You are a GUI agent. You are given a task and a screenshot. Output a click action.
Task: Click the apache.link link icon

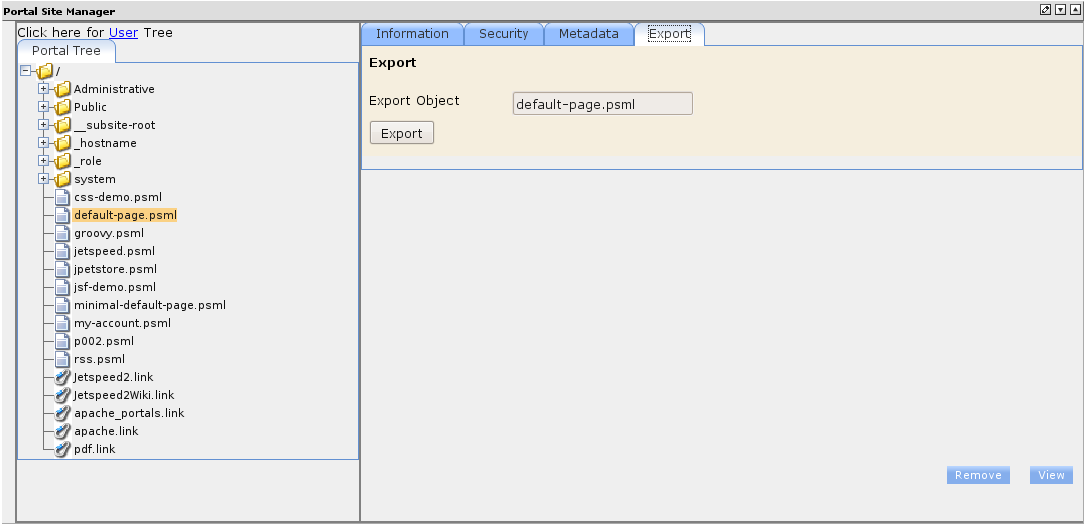point(63,431)
